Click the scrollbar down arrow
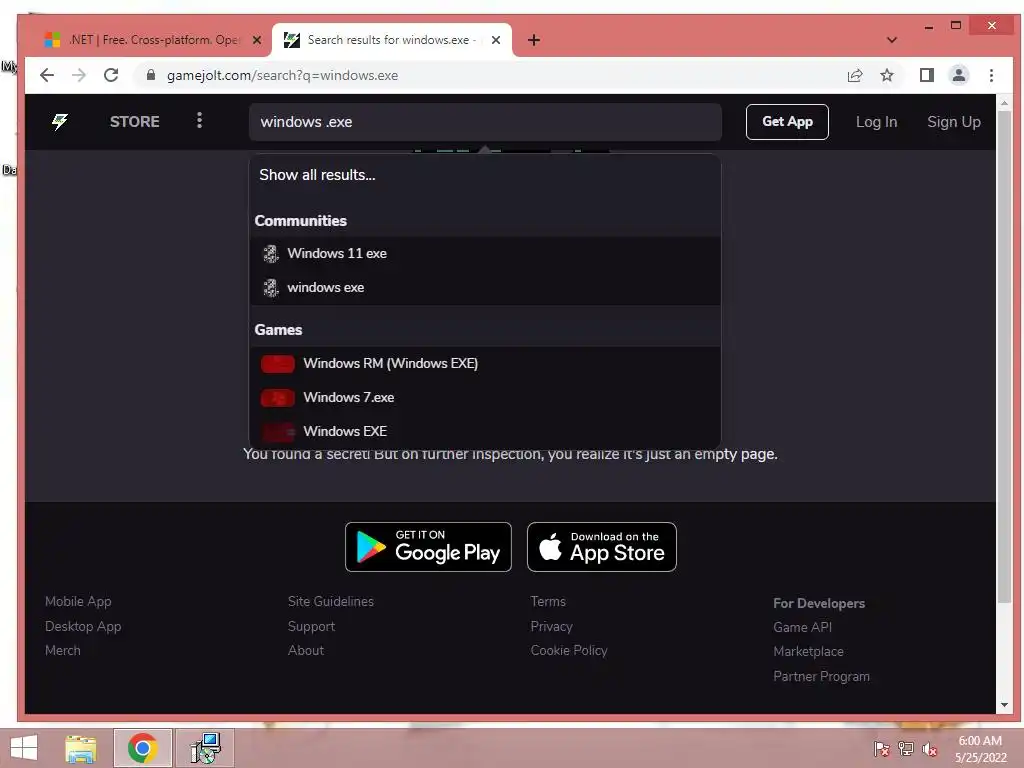This screenshot has width=1024, height=768. [1004, 705]
